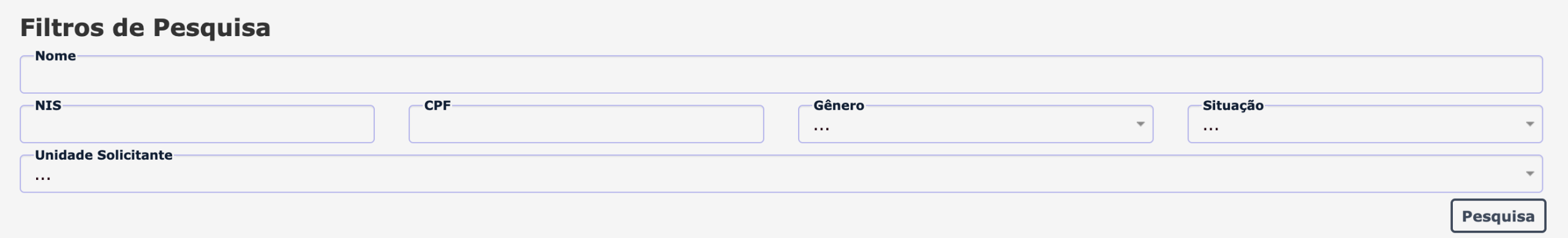The width and height of the screenshot is (1568, 238).
Task: Focus the Nome text field
Action: pos(782,75)
